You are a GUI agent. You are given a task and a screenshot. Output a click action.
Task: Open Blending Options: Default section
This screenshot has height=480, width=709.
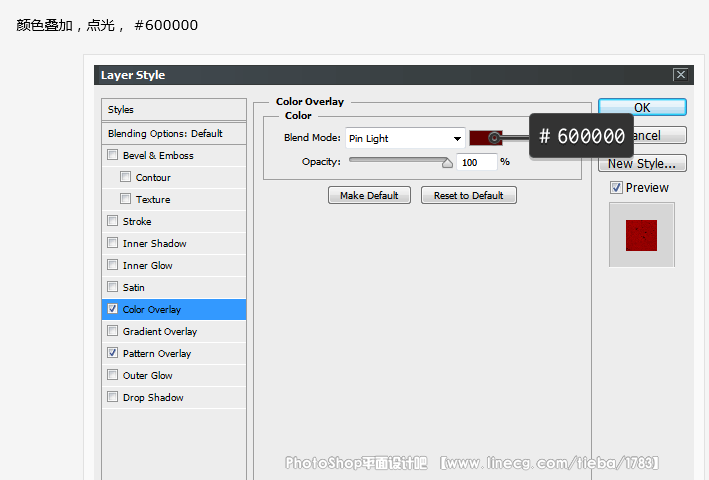click(x=174, y=134)
